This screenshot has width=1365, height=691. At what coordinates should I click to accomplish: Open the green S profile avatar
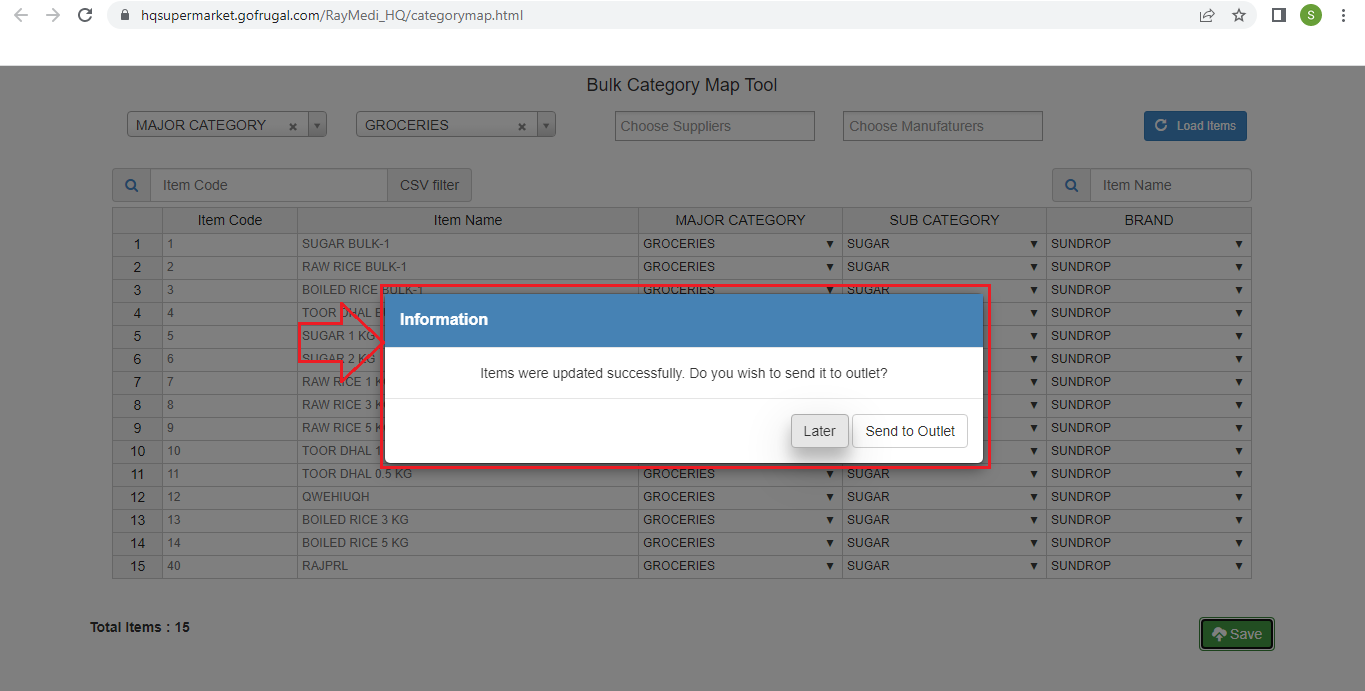pyautogui.click(x=1311, y=15)
